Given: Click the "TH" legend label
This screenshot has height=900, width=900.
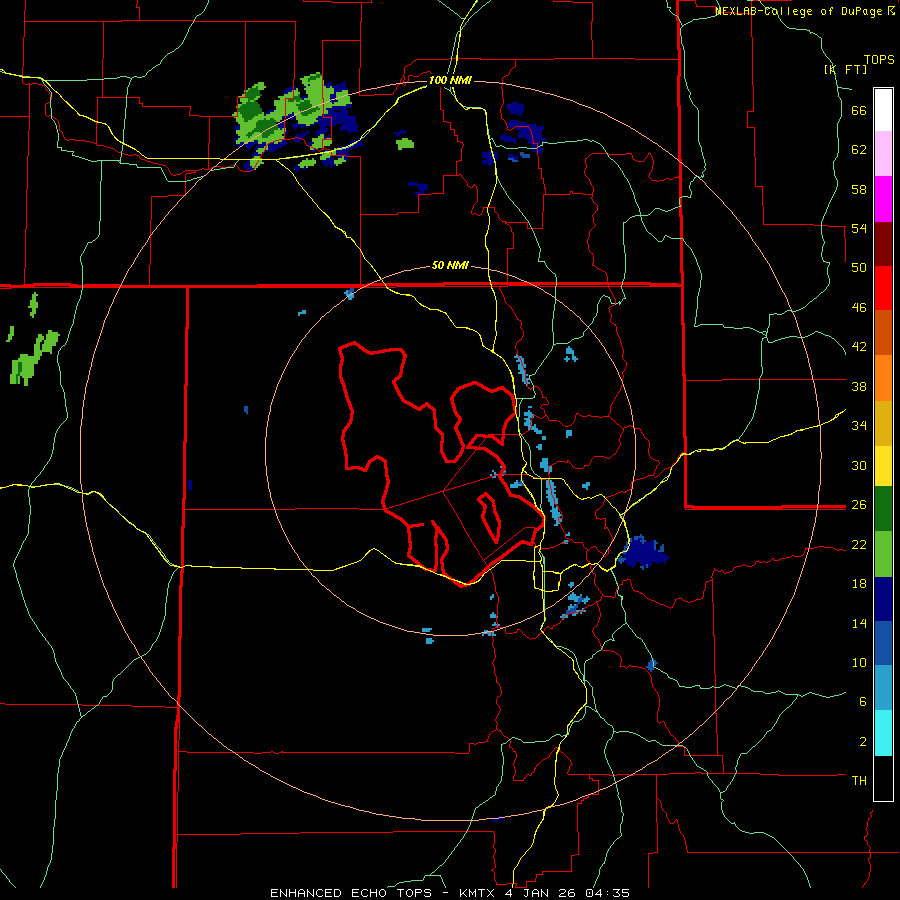Looking at the screenshot, I should [x=859, y=781].
